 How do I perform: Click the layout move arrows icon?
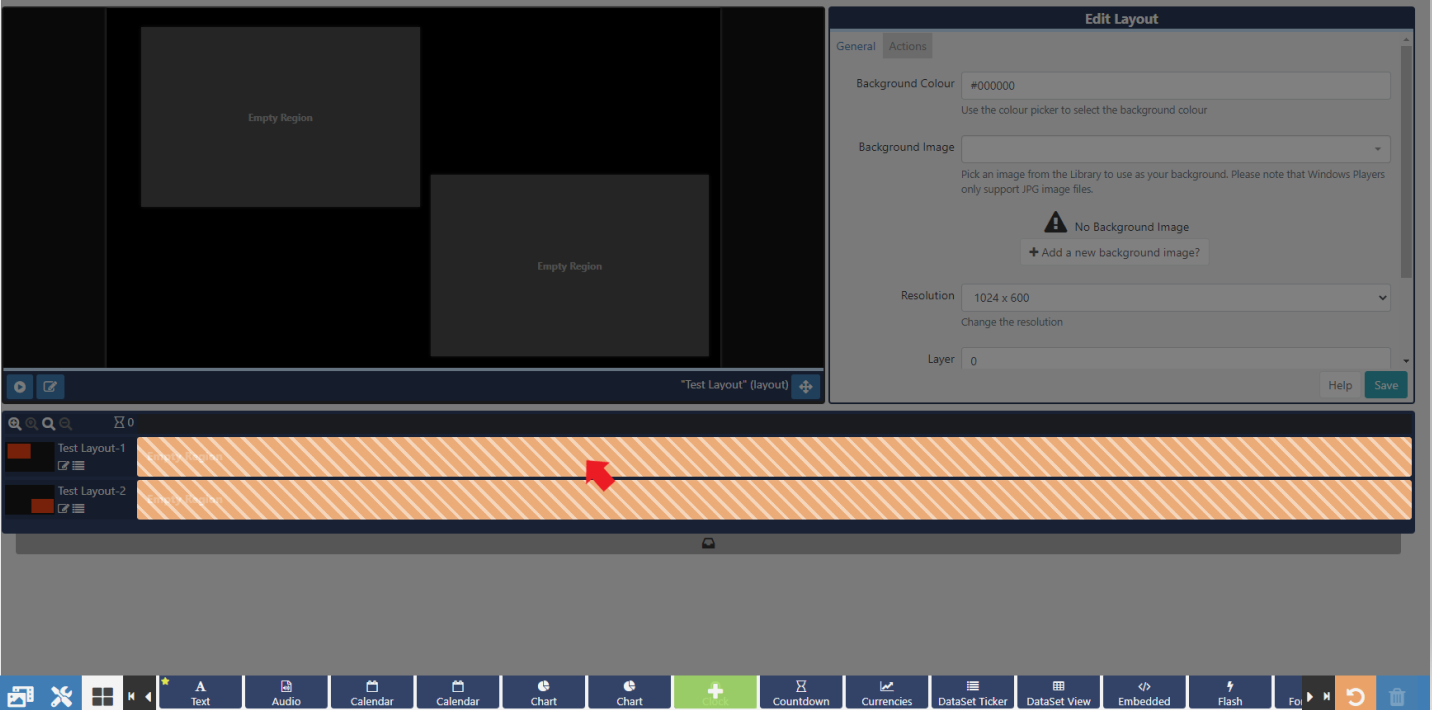coord(805,386)
